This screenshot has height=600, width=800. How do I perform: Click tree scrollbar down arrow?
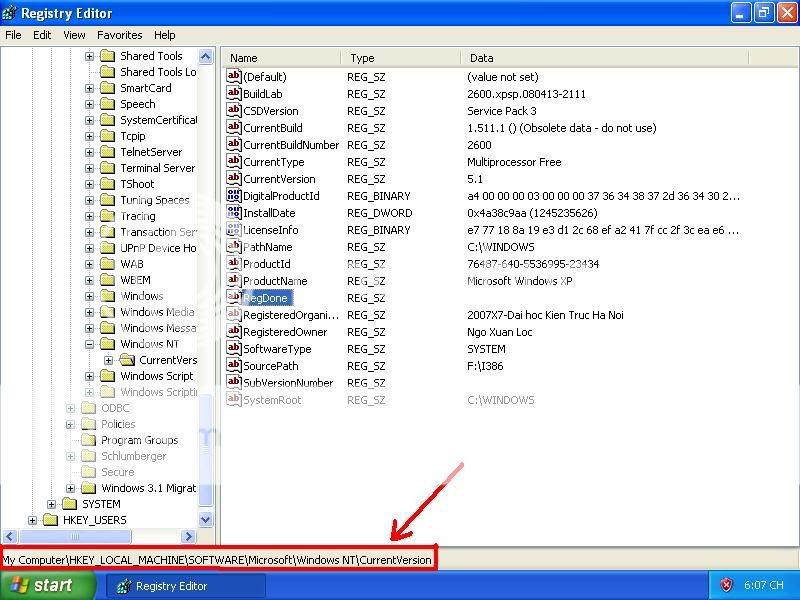click(x=206, y=520)
